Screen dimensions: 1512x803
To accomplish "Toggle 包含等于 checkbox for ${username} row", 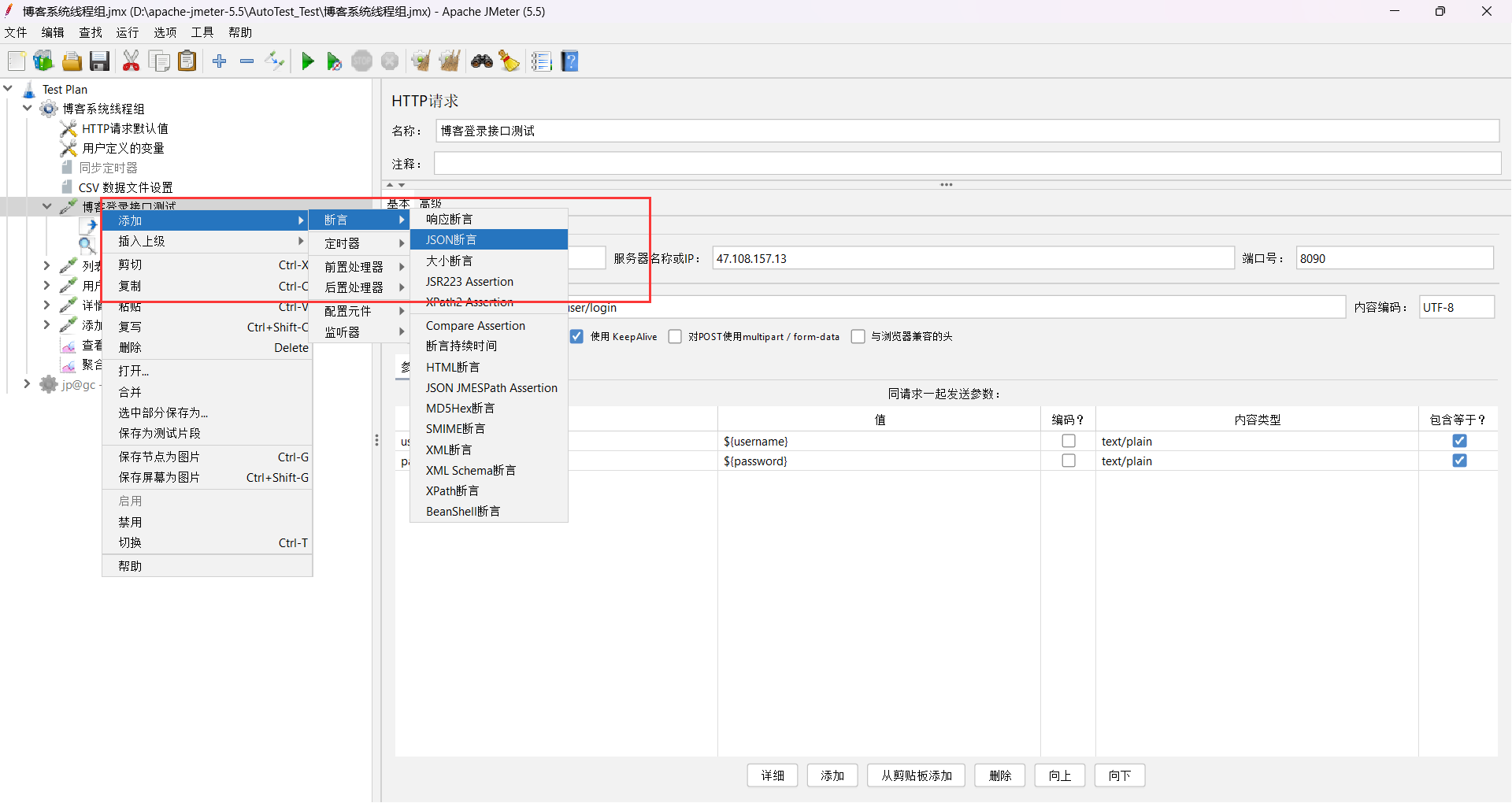I will (x=1459, y=441).
